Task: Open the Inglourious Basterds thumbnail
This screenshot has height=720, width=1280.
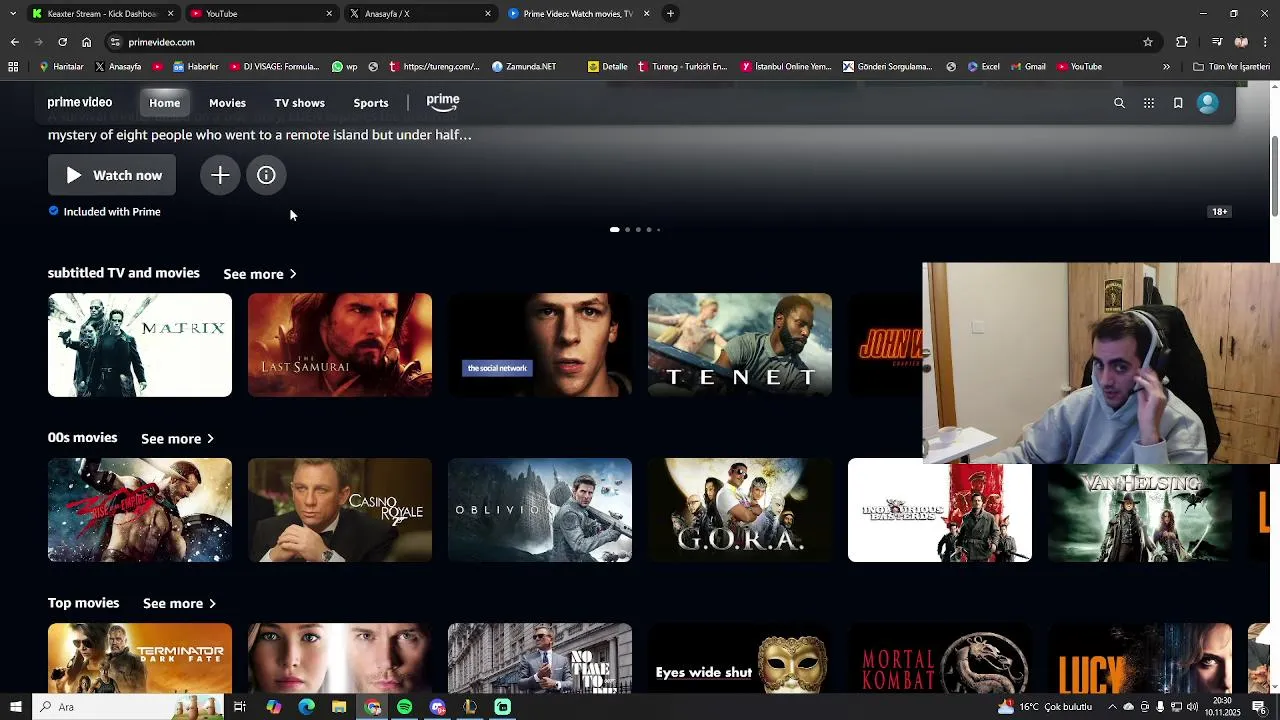Action: [940, 512]
